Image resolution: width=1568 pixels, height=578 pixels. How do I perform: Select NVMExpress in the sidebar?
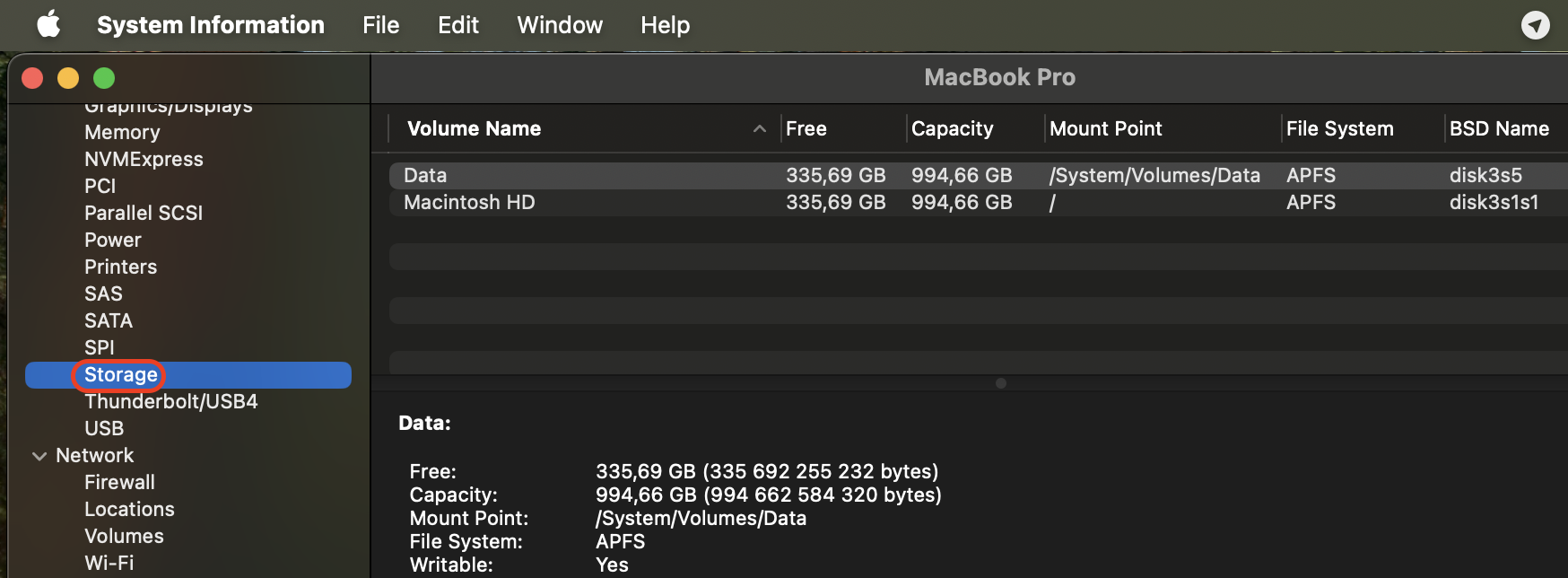[144, 159]
